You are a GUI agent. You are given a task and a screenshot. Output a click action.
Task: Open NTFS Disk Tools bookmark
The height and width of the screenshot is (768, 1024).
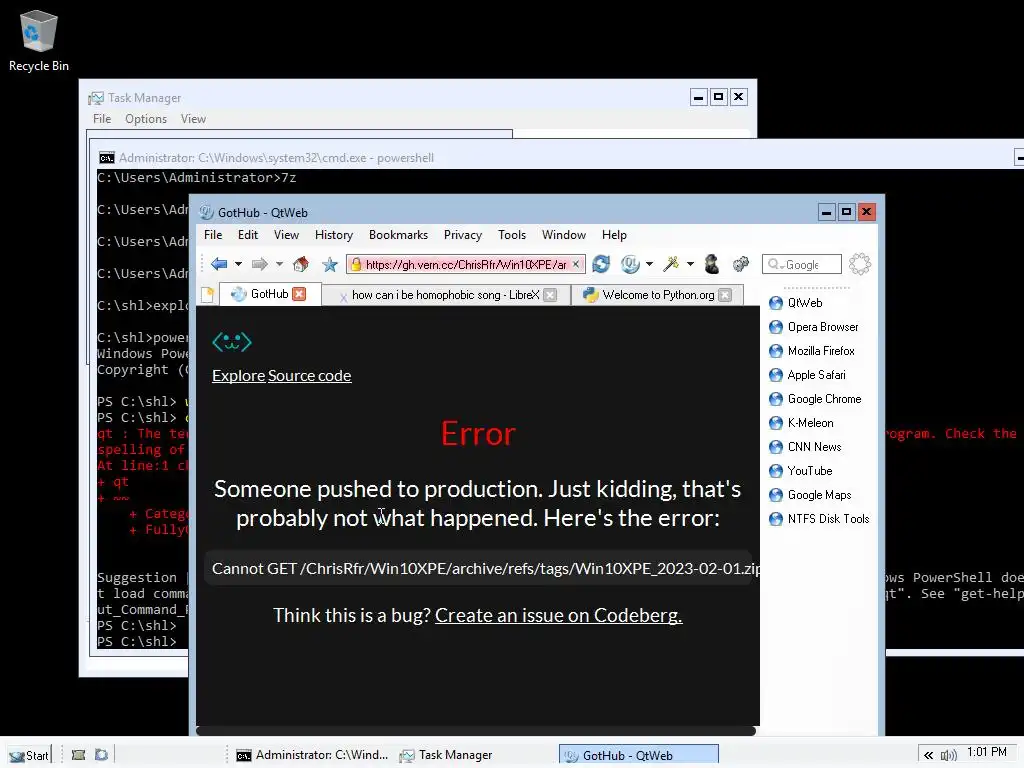coord(819,519)
